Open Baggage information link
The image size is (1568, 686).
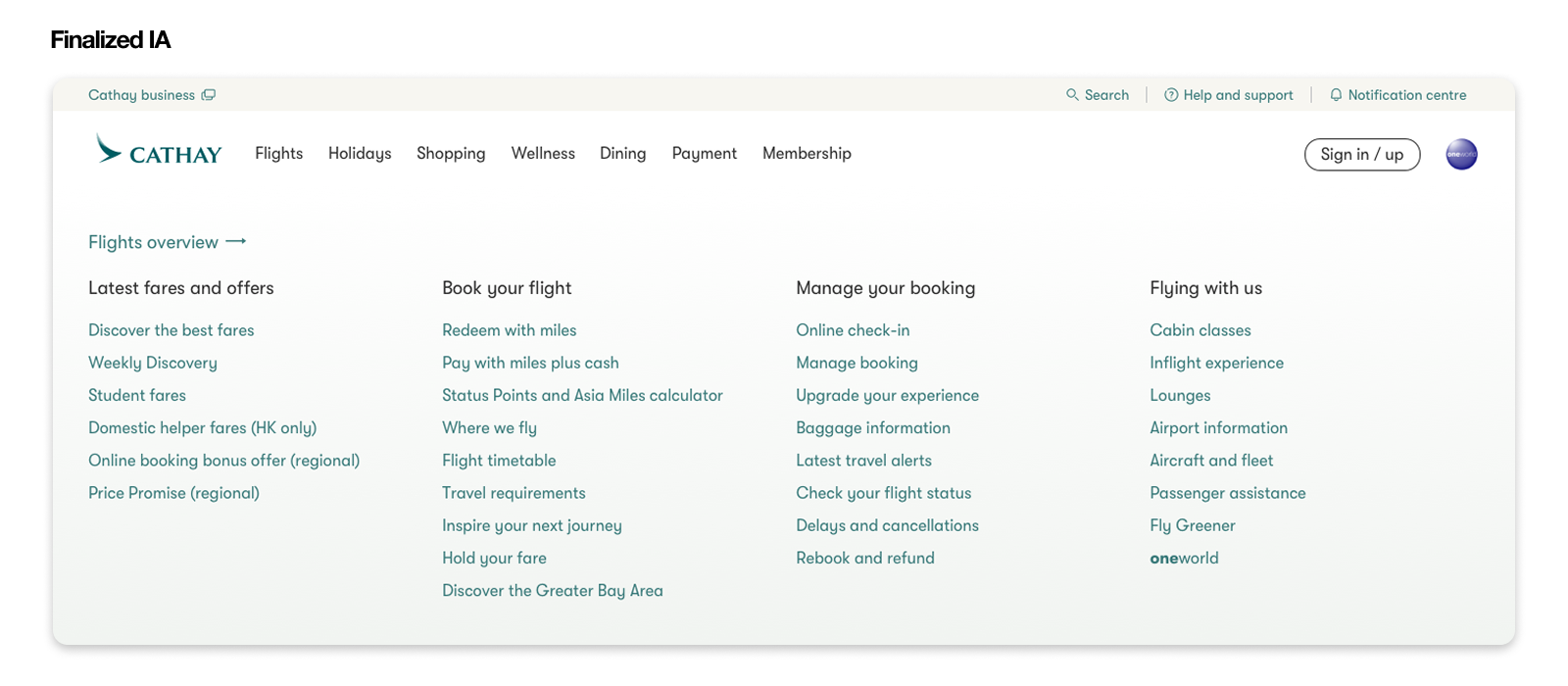click(x=873, y=428)
